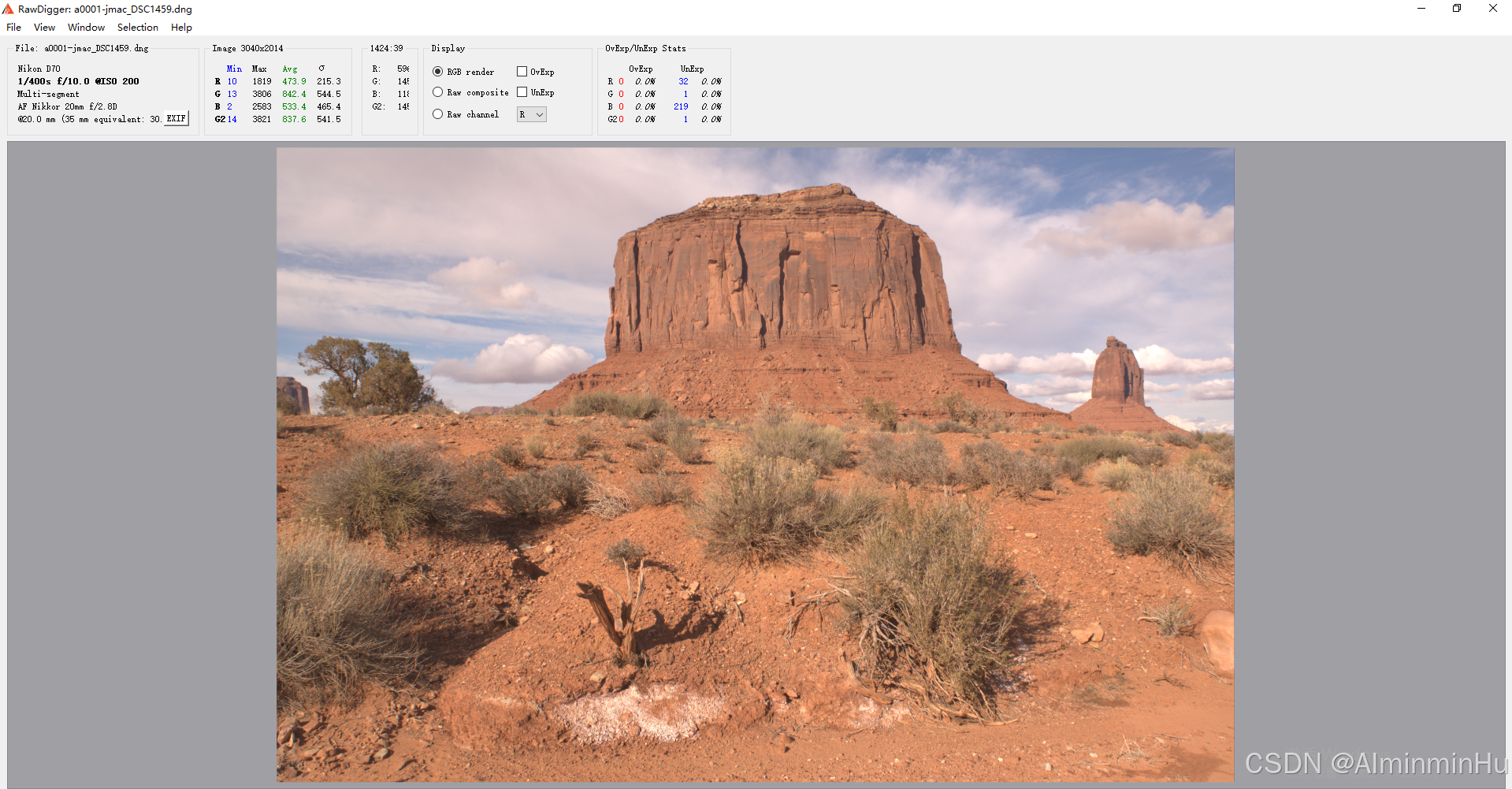Screen dimensions: 1512x789
Task: Open the Selection menu
Action: [x=138, y=27]
